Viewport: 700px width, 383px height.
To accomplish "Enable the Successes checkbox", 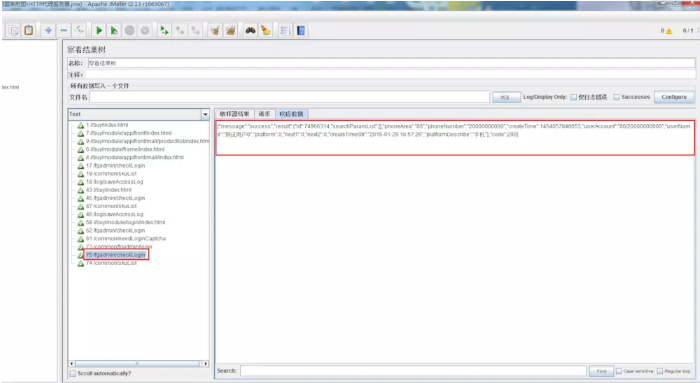I will pyautogui.click(x=617, y=97).
